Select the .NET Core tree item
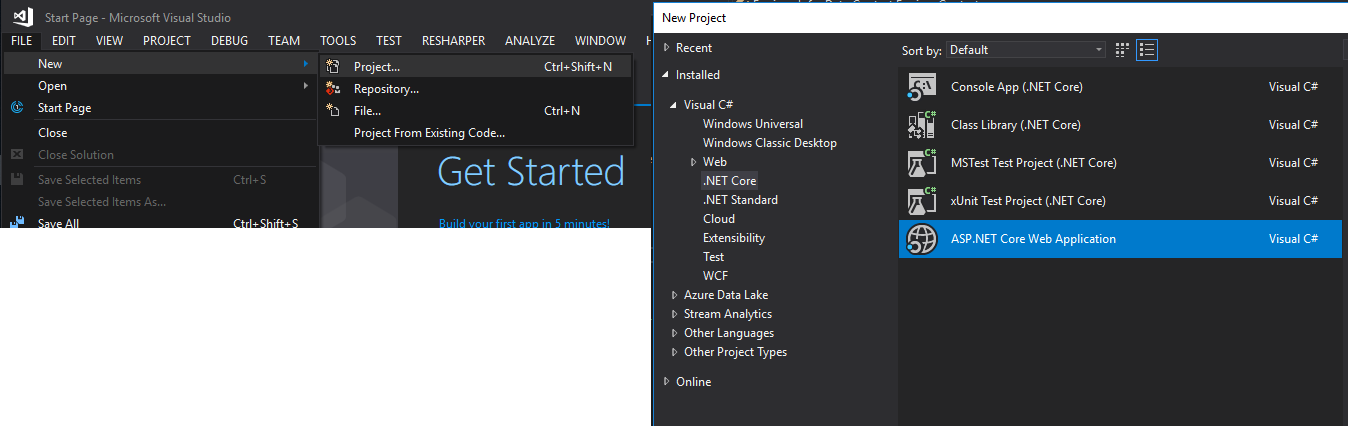The image size is (1348, 426). tap(730, 181)
